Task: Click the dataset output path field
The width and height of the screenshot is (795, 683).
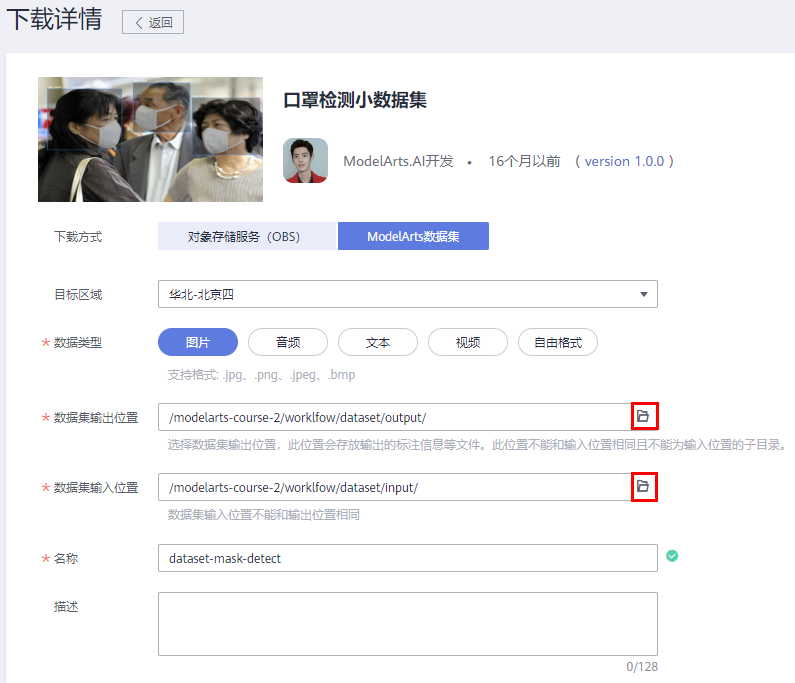Action: [394, 417]
